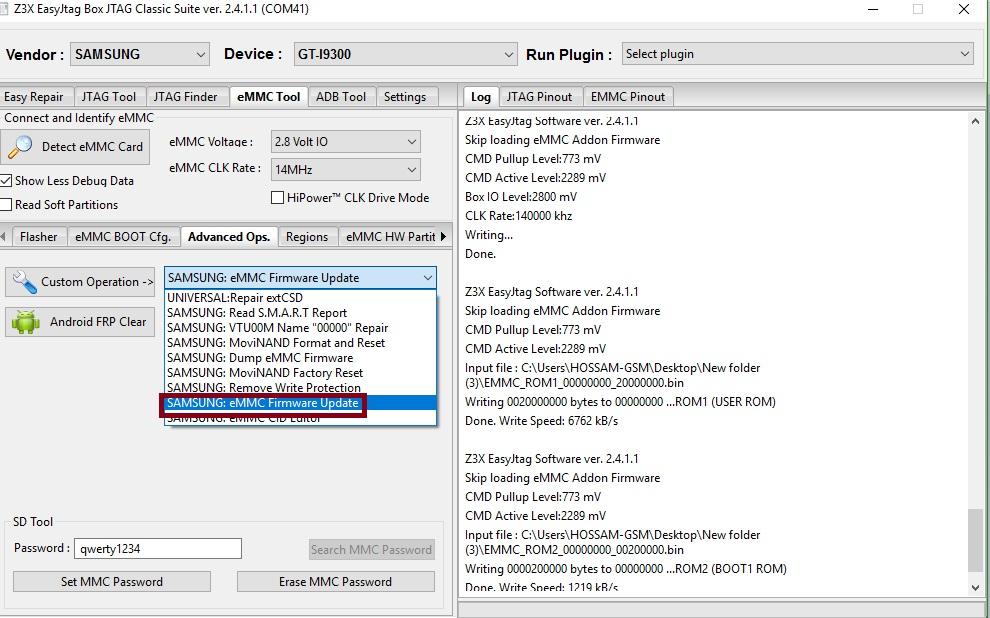Click the Erase MMC Password button
Image resolution: width=990 pixels, height=618 pixels.
(x=335, y=581)
